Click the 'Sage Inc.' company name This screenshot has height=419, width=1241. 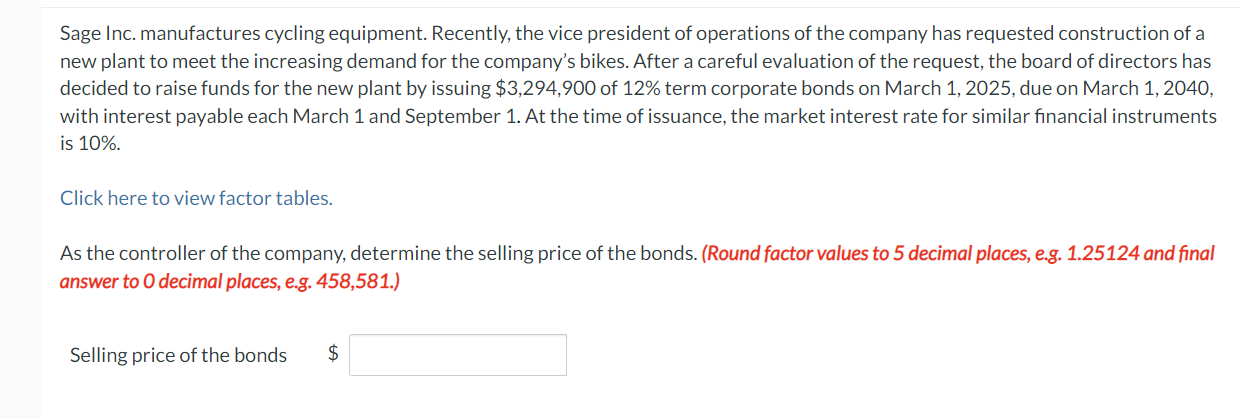[95, 33]
